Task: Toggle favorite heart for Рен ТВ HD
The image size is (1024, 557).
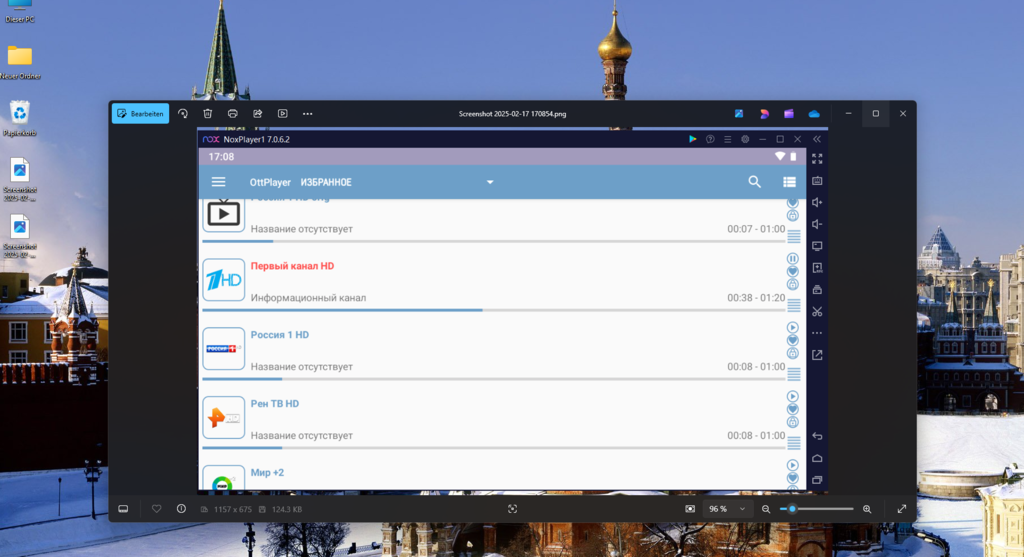Action: (793, 409)
